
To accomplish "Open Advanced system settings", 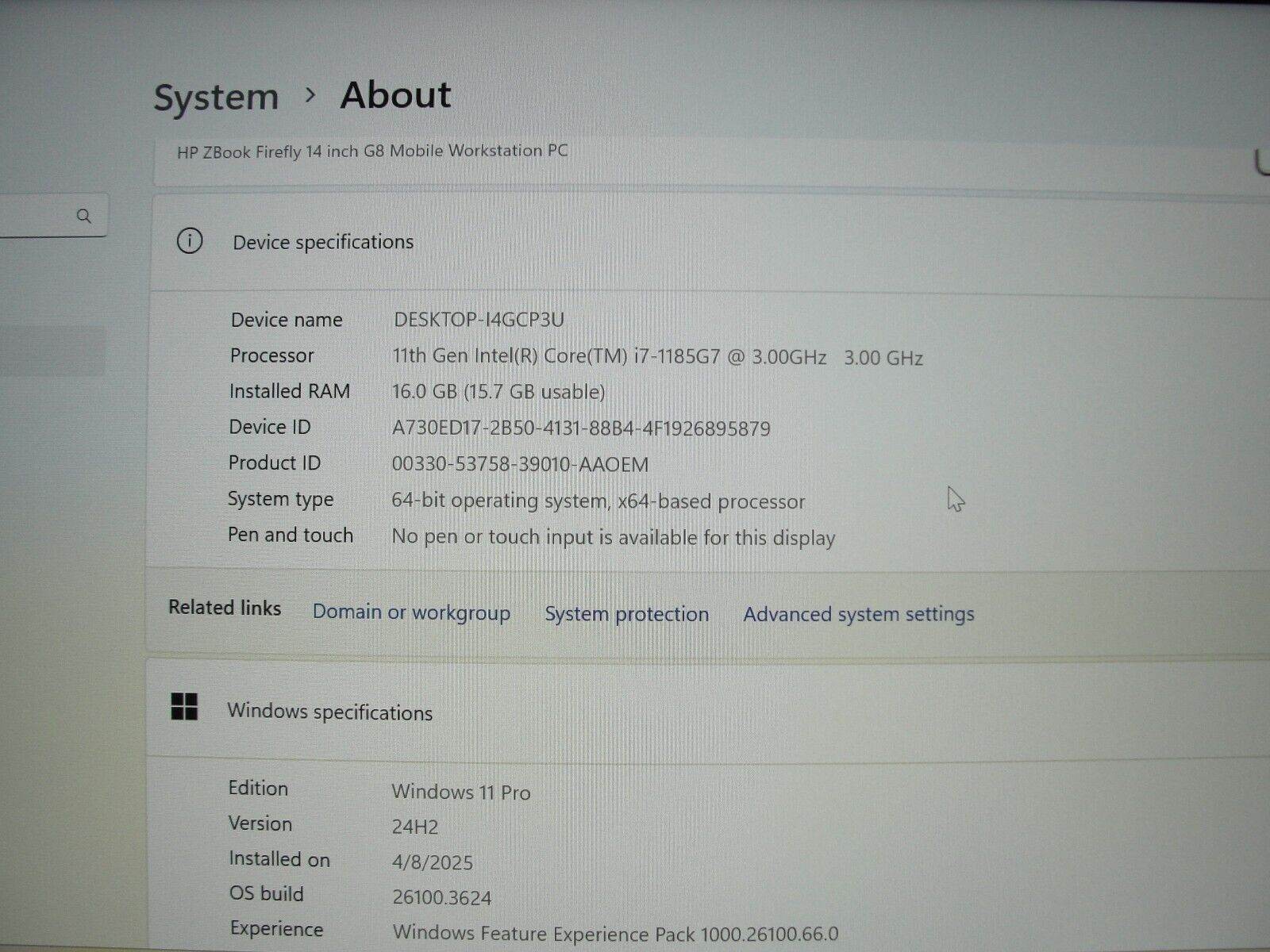I will pos(858,613).
